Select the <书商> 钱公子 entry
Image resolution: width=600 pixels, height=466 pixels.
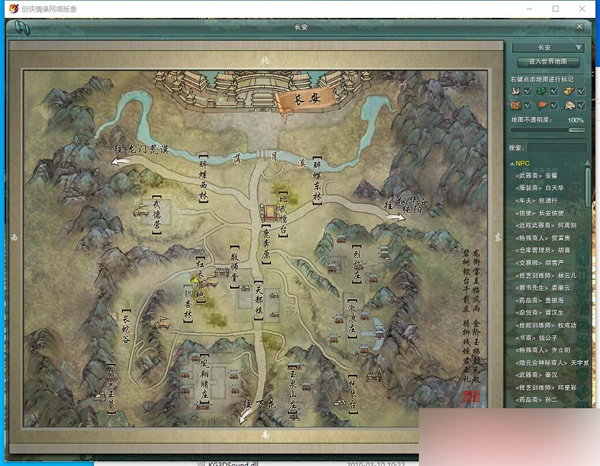pos(536,338)
